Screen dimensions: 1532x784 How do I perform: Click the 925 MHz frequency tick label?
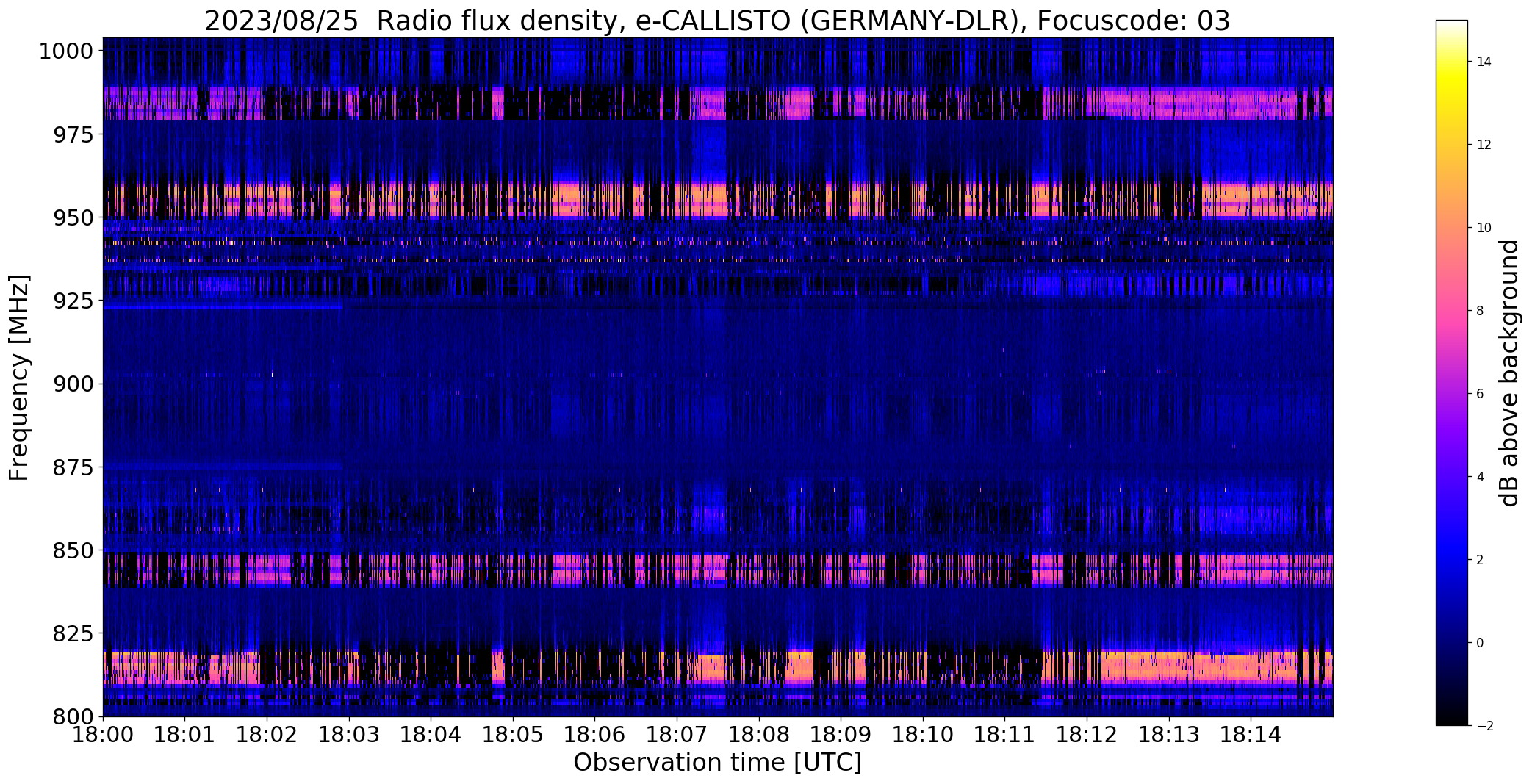pos(73,301)
